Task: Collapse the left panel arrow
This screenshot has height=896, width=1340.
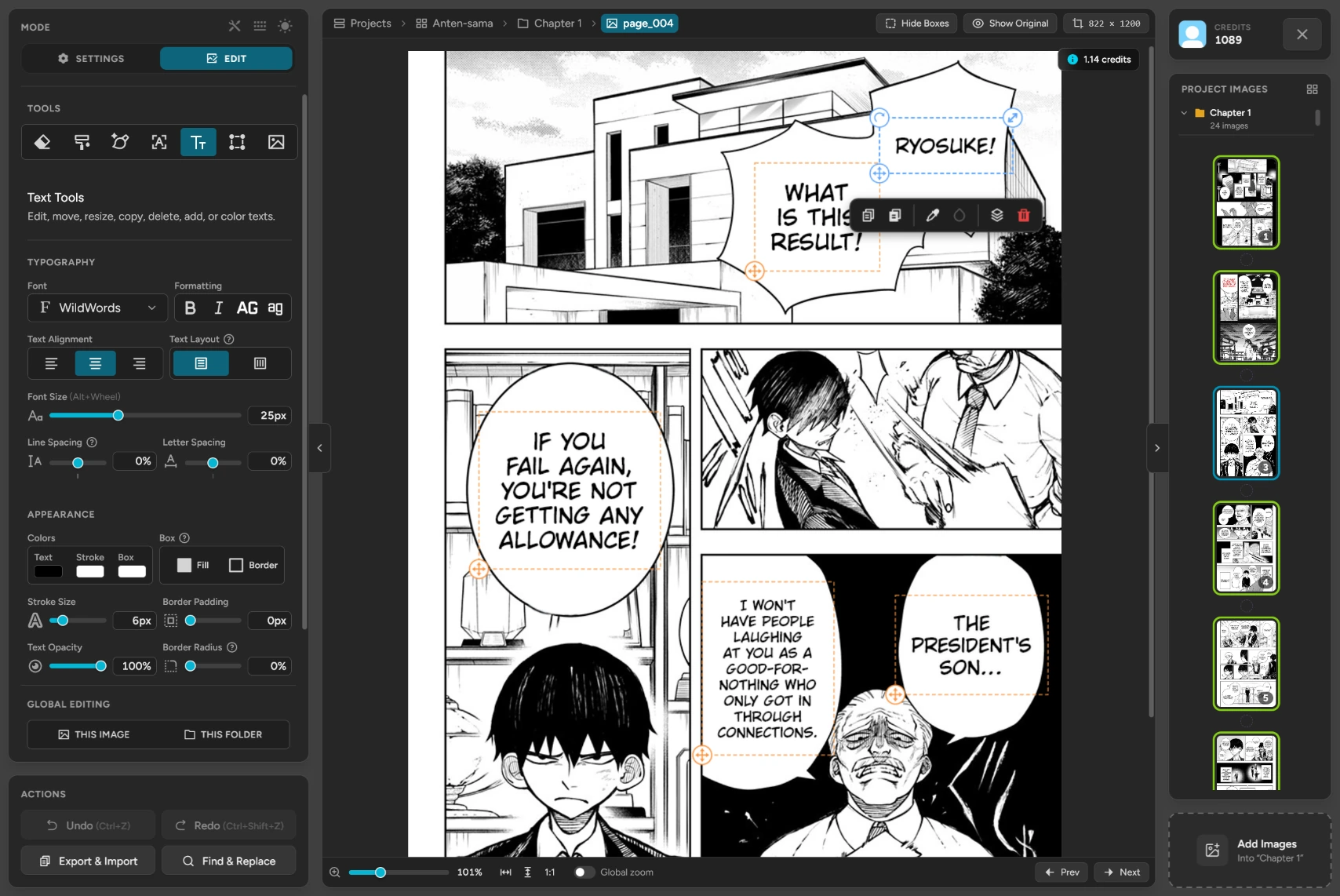Action: tap(319, 448)
